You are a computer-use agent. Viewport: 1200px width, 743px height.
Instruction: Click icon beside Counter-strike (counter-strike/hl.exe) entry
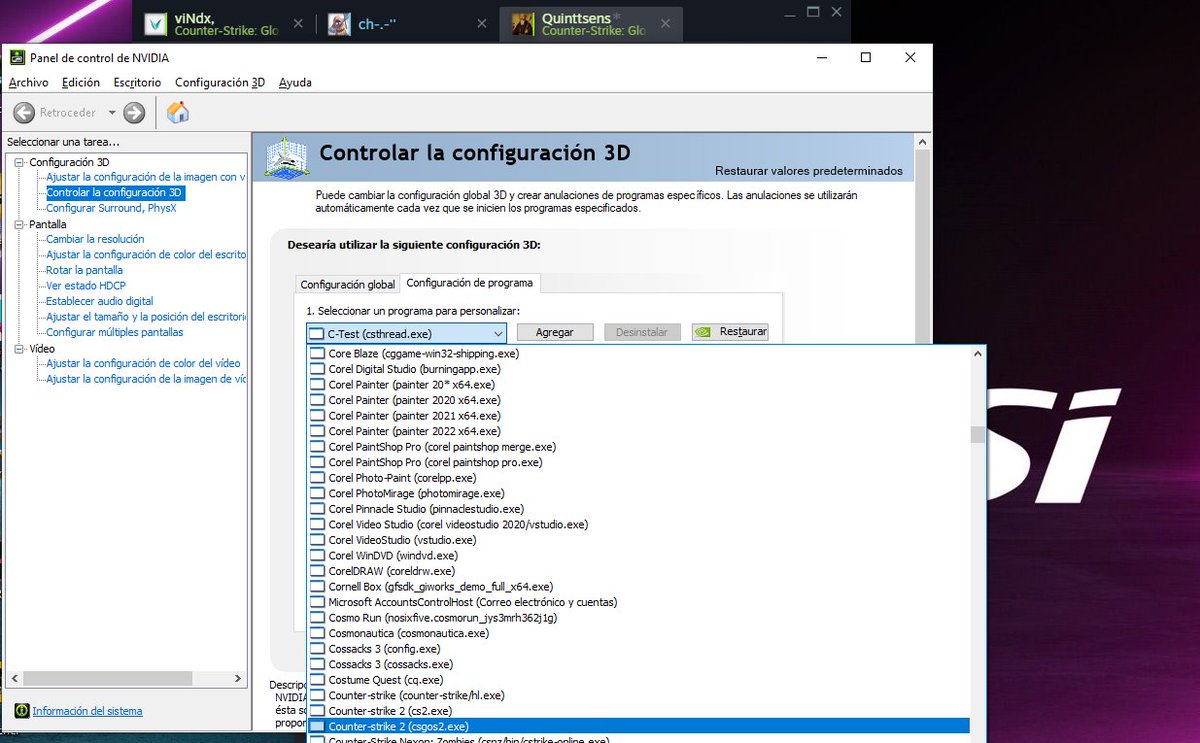(x=318, y=695)
